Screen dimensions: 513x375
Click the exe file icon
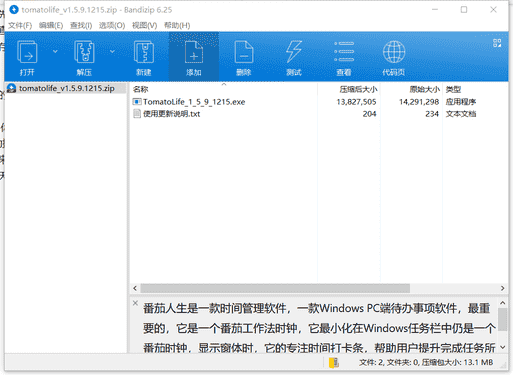137,101
